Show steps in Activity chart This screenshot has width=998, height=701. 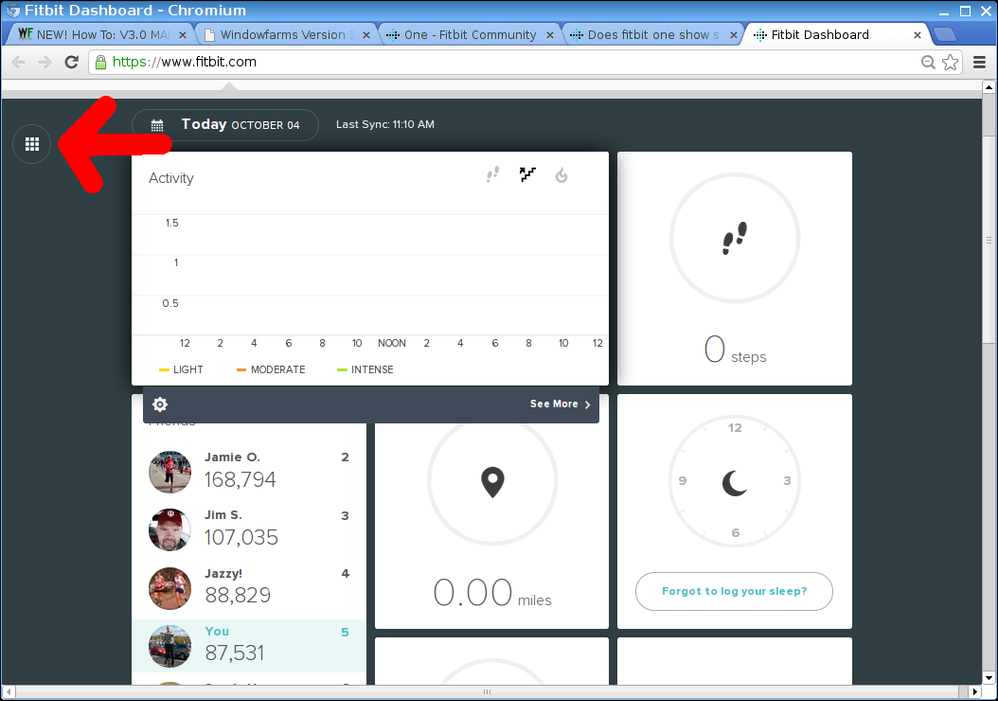point(493,174)
